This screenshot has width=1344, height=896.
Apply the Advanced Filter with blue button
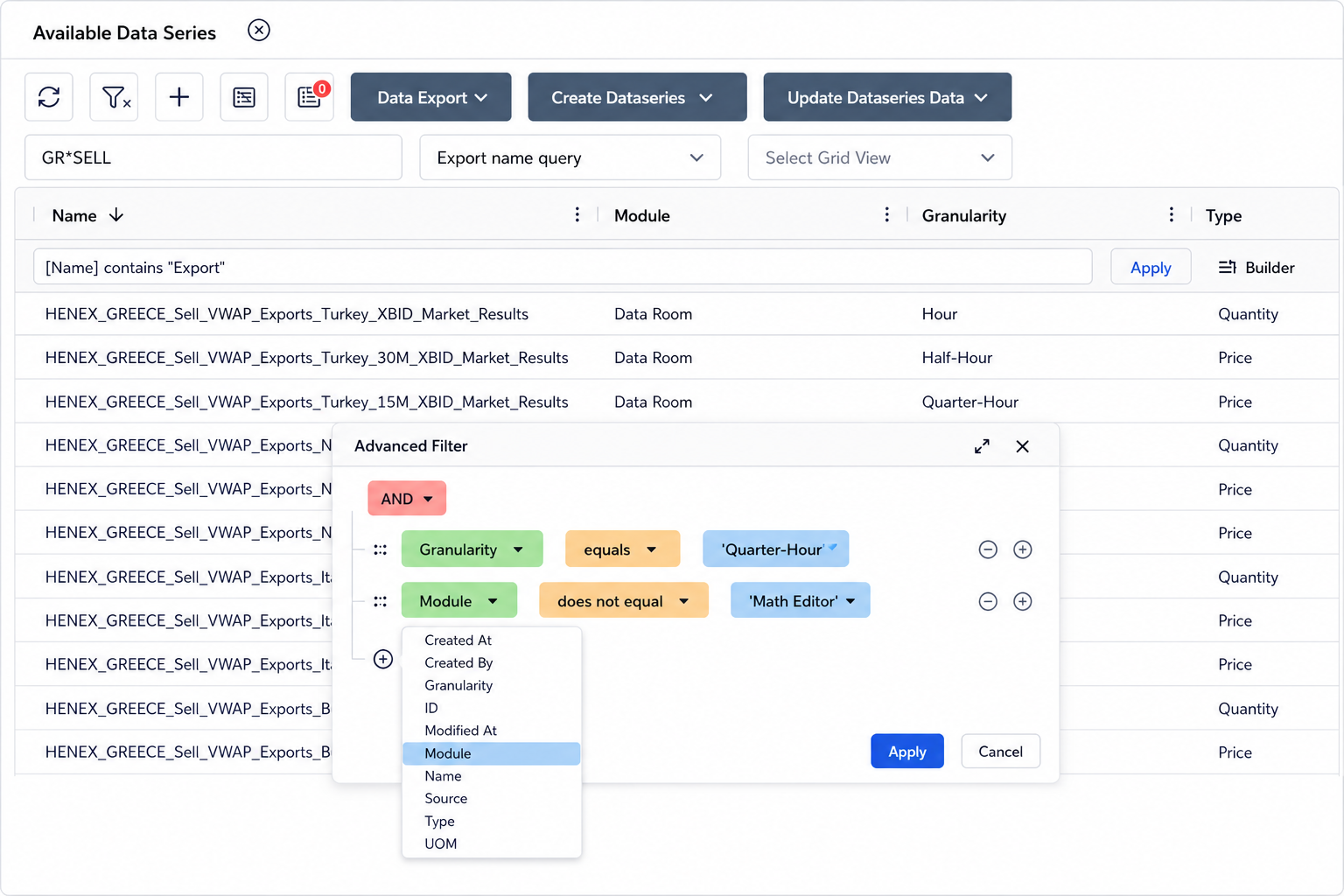[x=907, y=752]
